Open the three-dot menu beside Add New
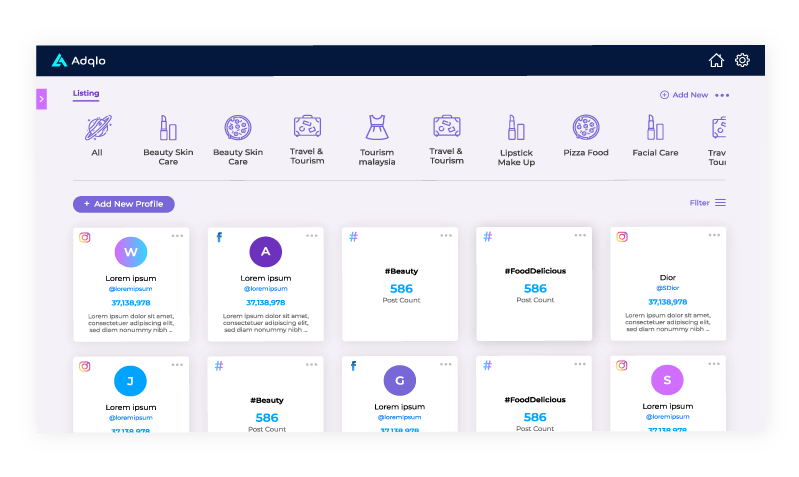This screenshot has width=799, height=477. click(722, 96)
